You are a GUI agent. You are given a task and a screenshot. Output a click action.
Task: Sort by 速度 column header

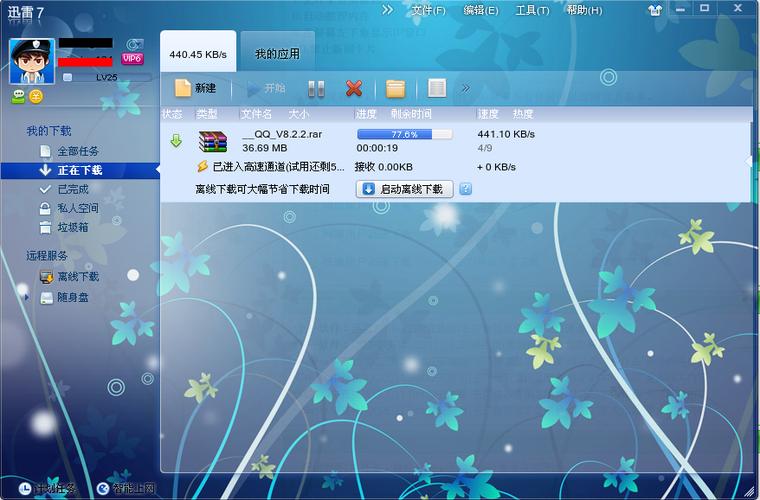coord(488,114)
